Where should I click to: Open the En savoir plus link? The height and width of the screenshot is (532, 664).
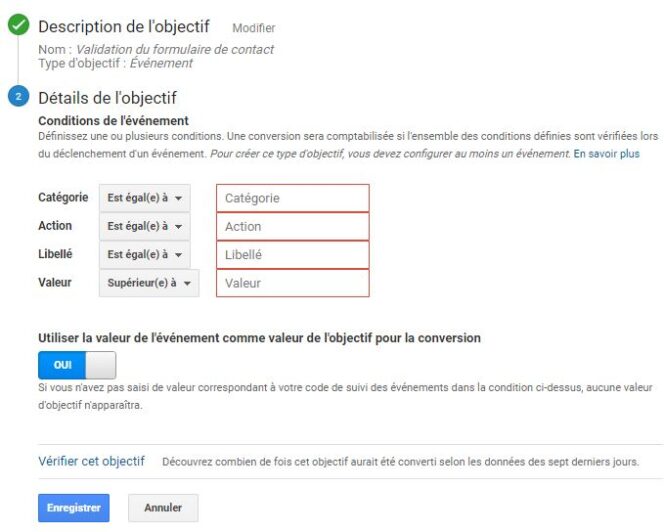click(605, 154)
